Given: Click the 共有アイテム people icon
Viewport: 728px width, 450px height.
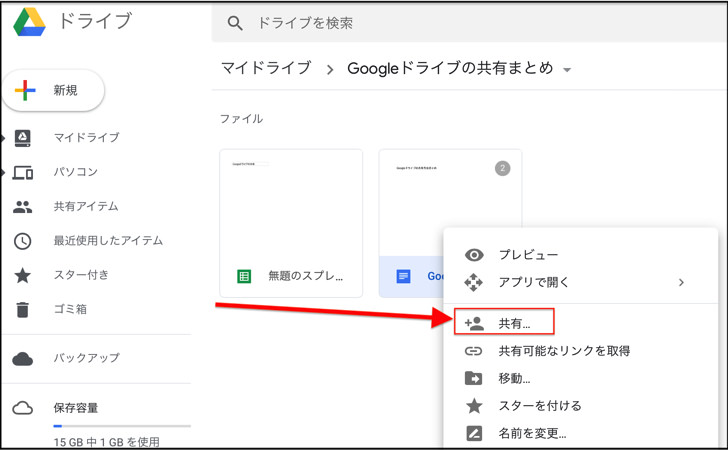Looking at the screenshot, I should (22, 207).
